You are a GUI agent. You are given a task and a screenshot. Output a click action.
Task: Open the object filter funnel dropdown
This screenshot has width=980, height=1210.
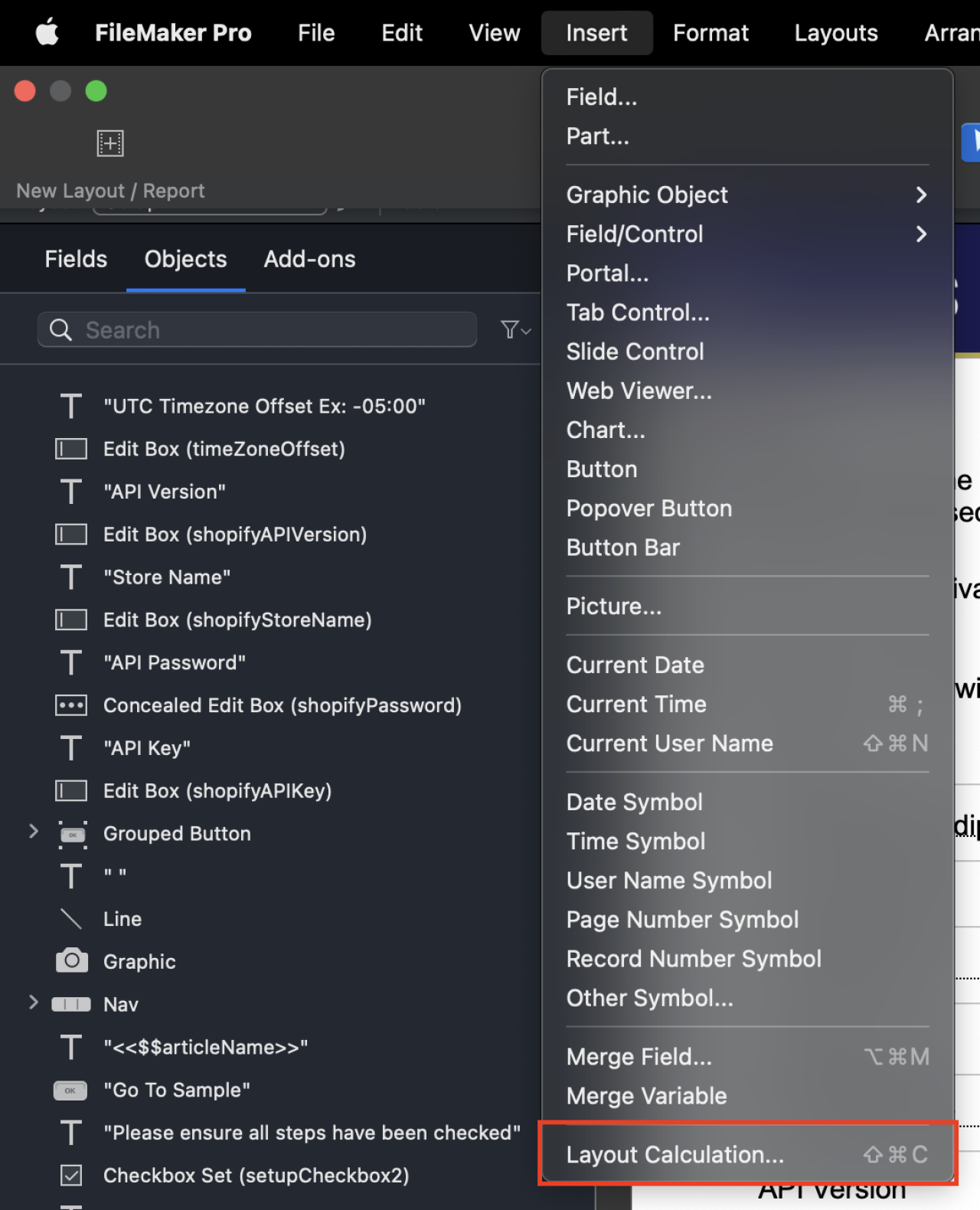pos(515,330)
